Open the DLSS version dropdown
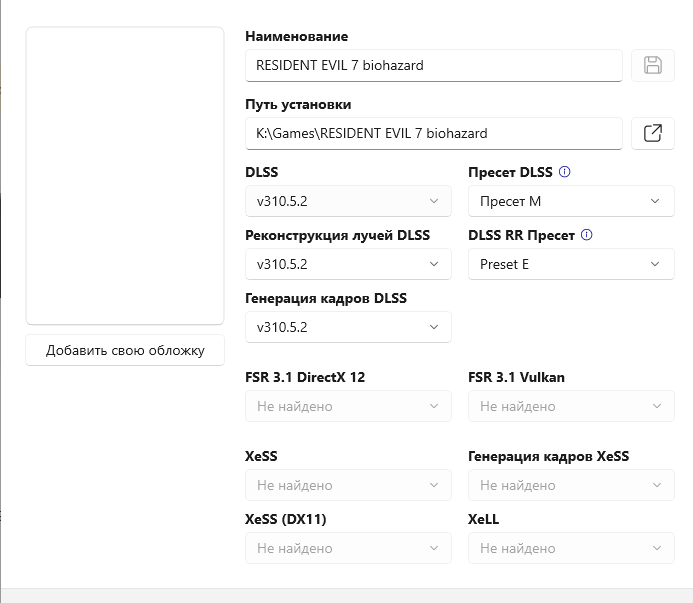The image size is (693, 603). (347, 201)
